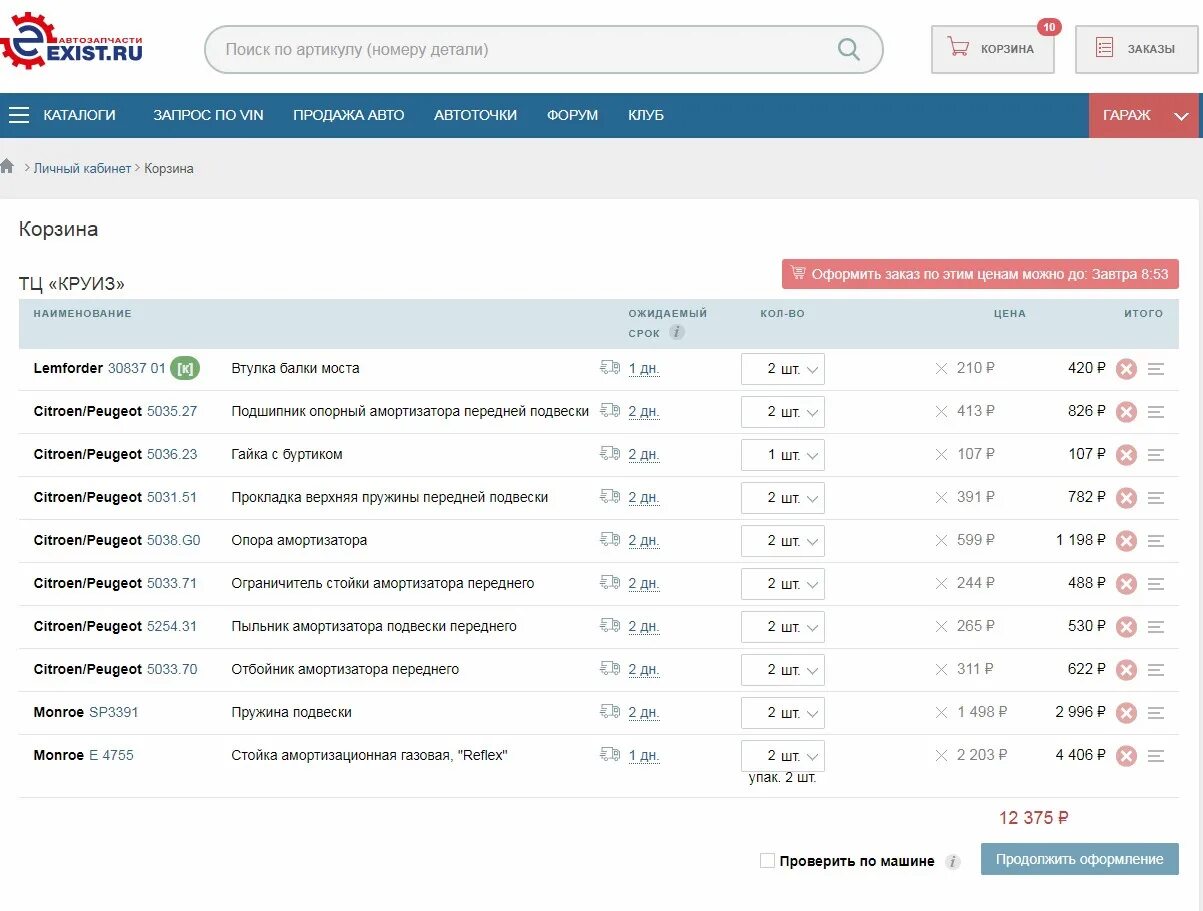Viewport: 1203px width, 911px height.
Task: Open part number link 5038.G0
Action: pos(173,540)
